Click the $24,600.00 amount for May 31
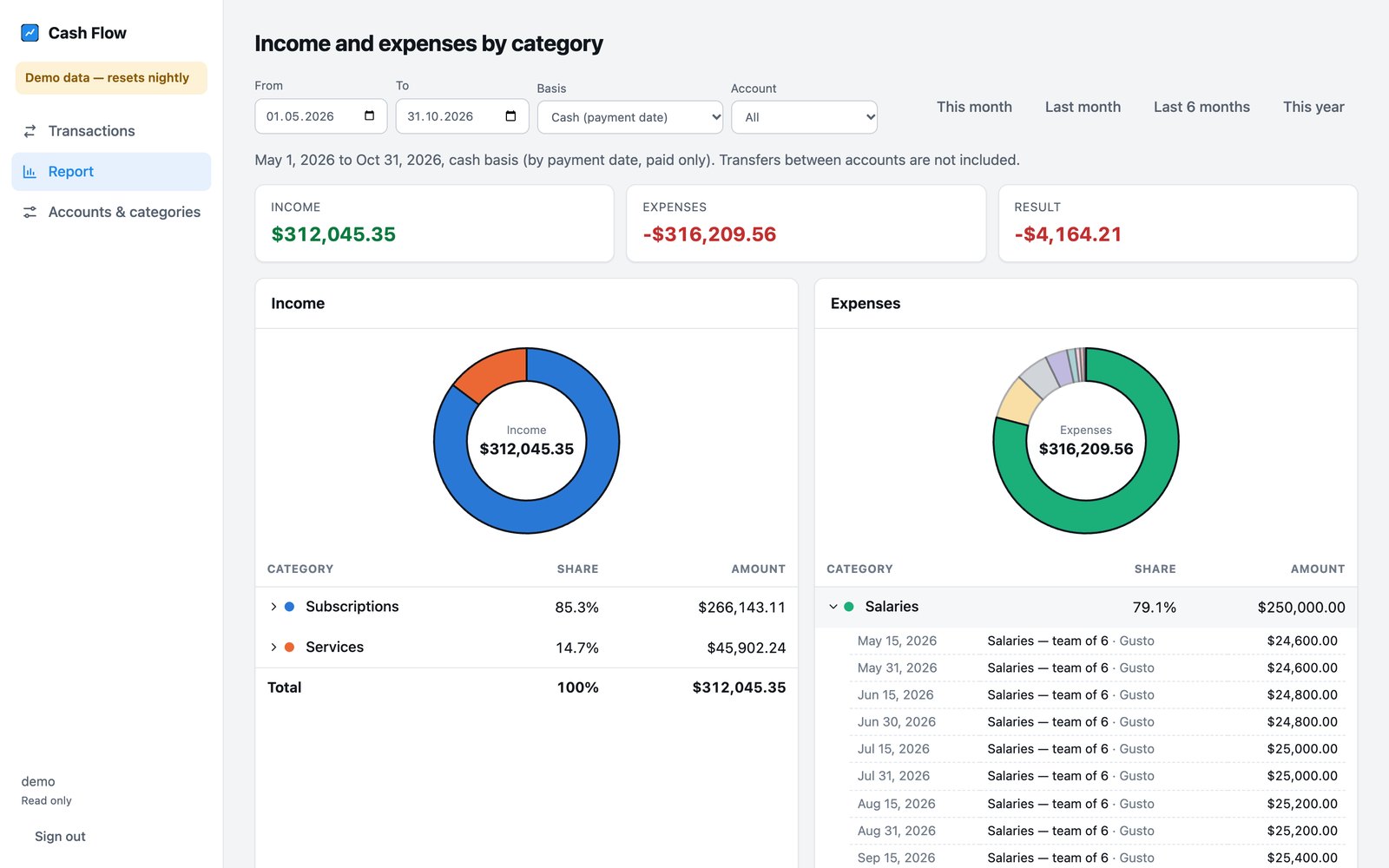 point(1302,668)
